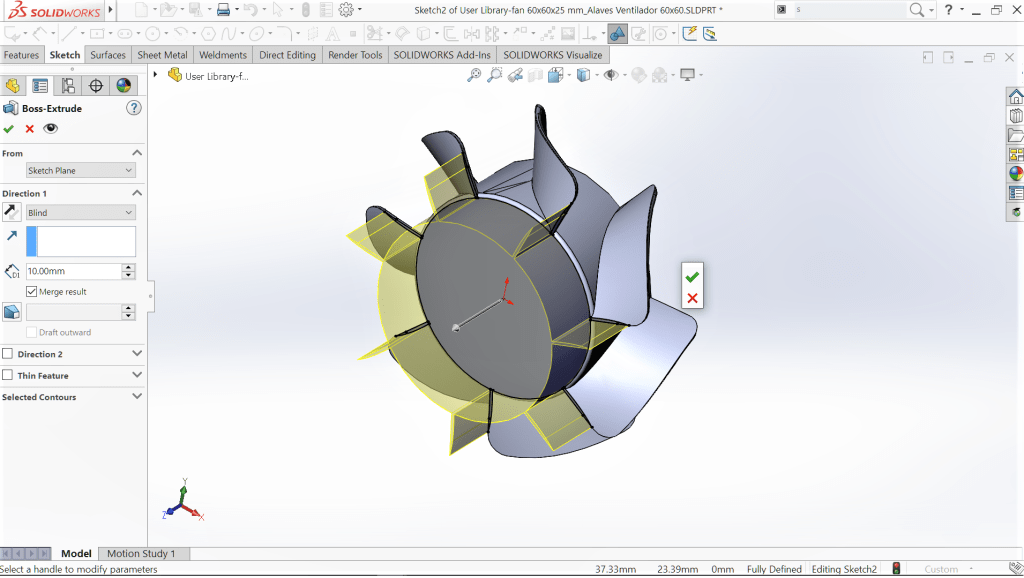
Task: Uncheck the Merge result checkbox
Action: click(x=32, y=292)
